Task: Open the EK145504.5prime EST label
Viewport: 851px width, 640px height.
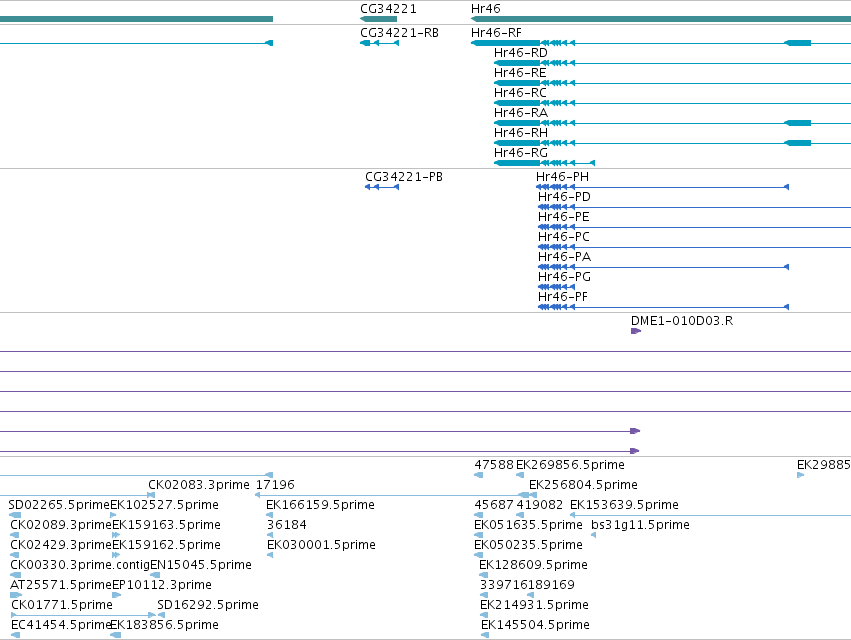Action: coord(535,625)
